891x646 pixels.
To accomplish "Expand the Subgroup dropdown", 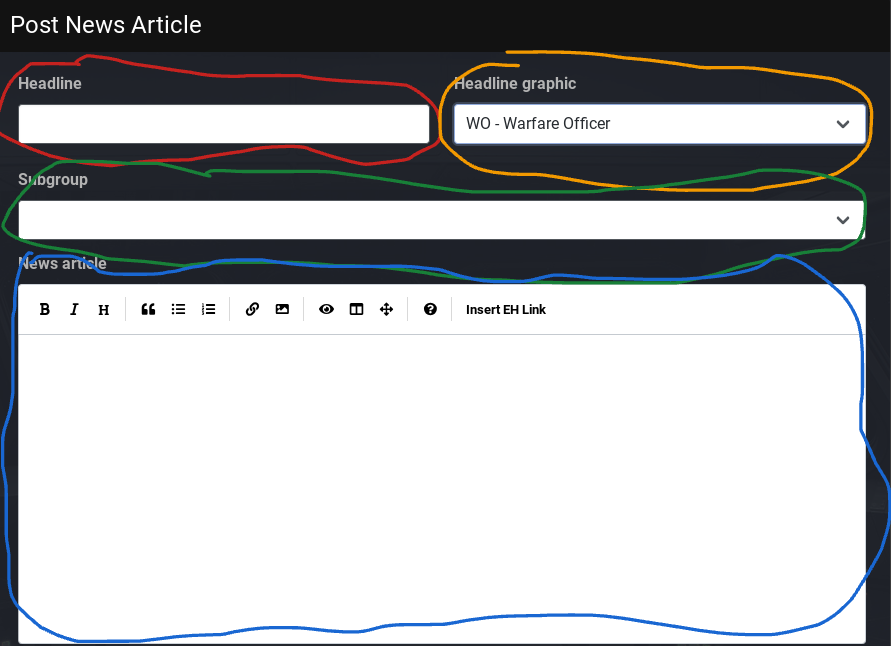I will [441, 220].
